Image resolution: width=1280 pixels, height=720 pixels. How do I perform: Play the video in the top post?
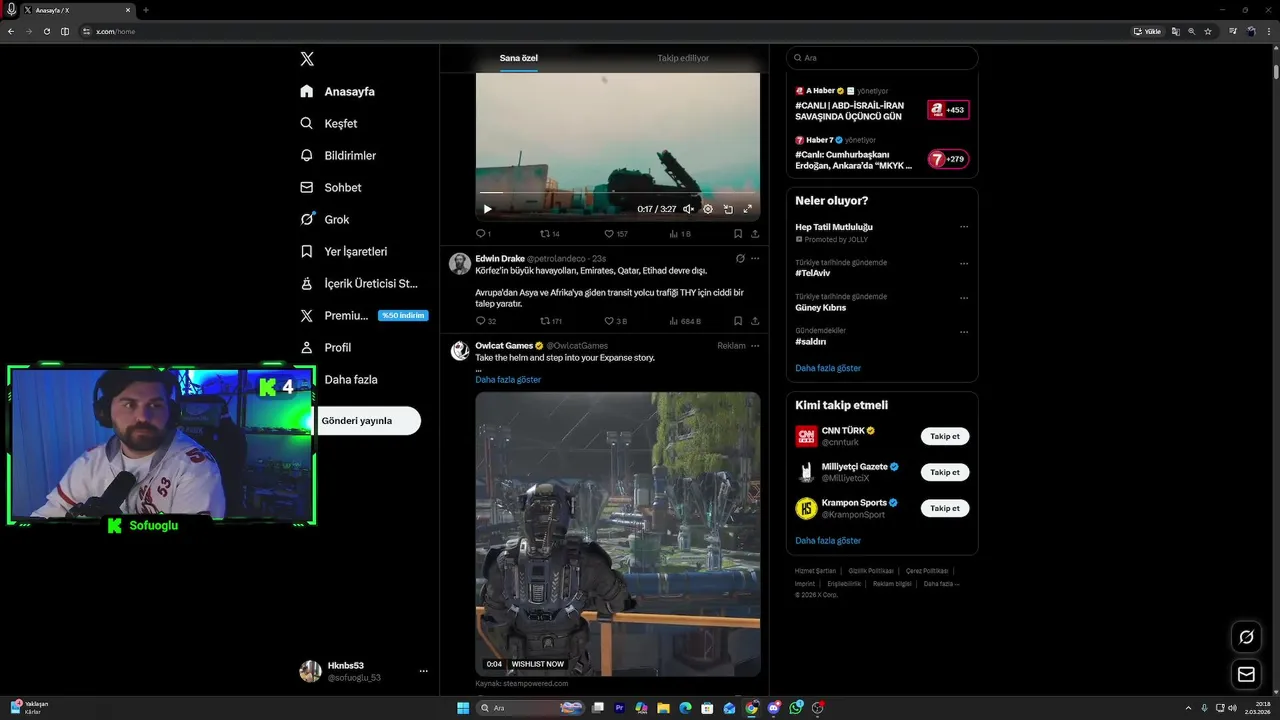coord(488,209)
